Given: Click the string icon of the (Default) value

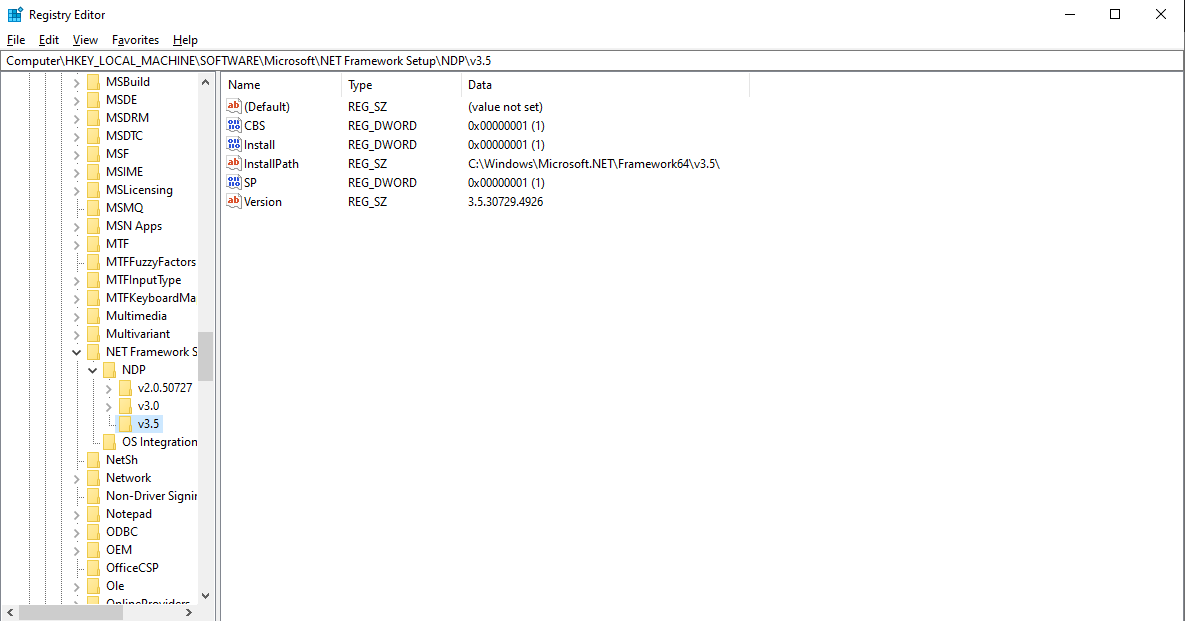Looking at the screenshot, I should click(234, 107).
